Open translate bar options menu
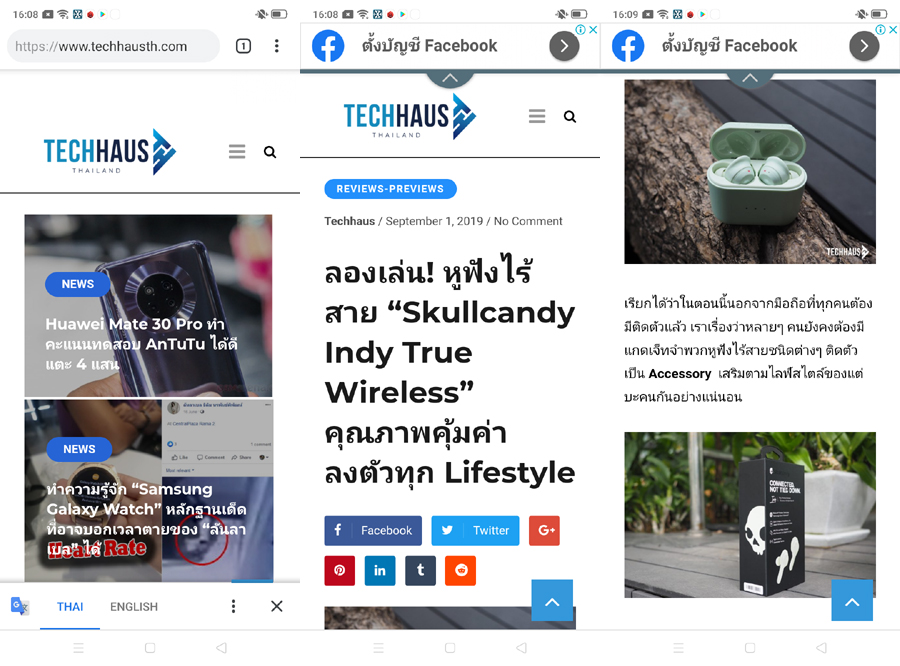Screen dimensions: 900x666 [233, 606]
